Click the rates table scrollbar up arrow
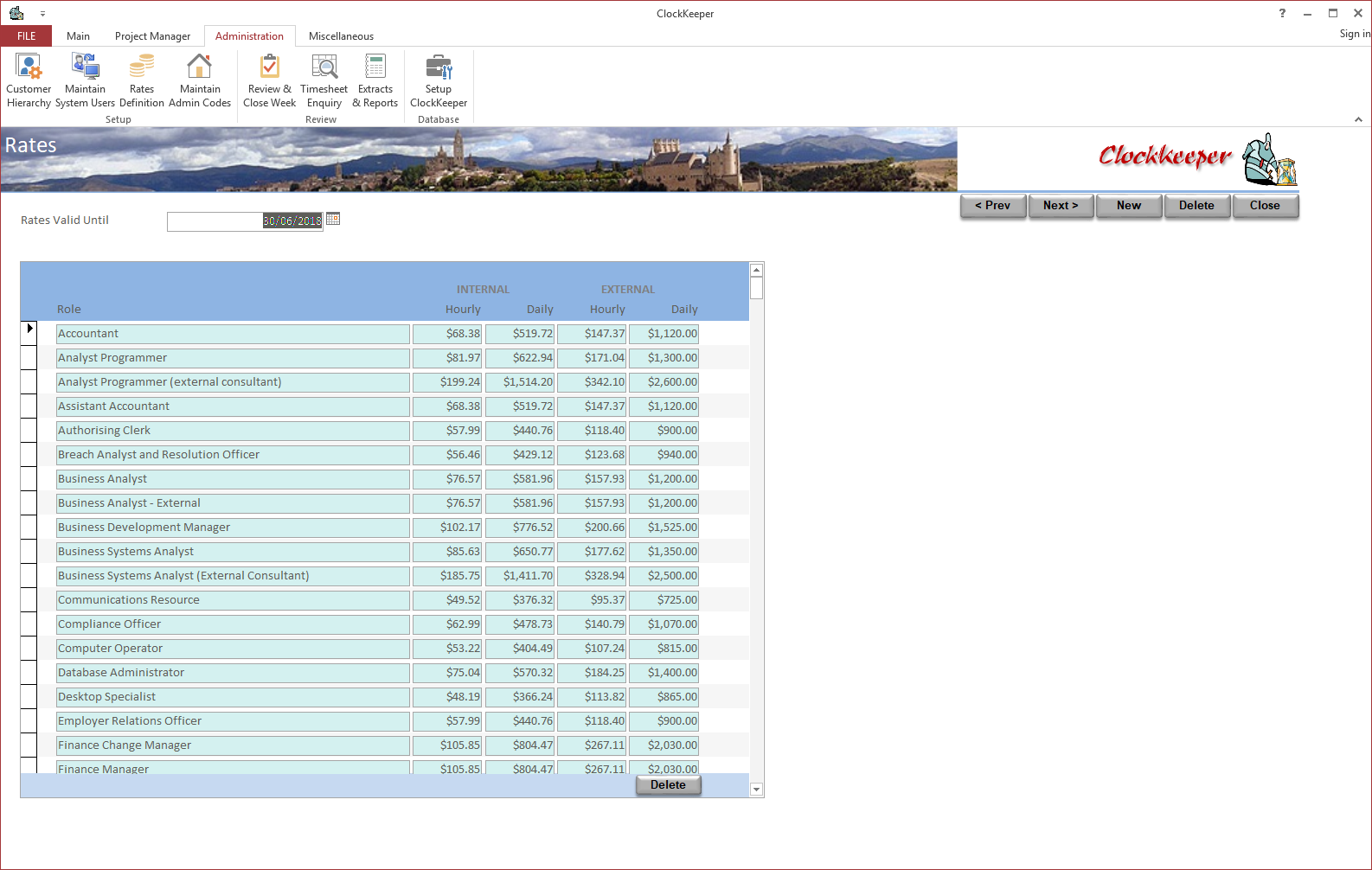This screenshot has height=870, width=1372. [756, 270]
